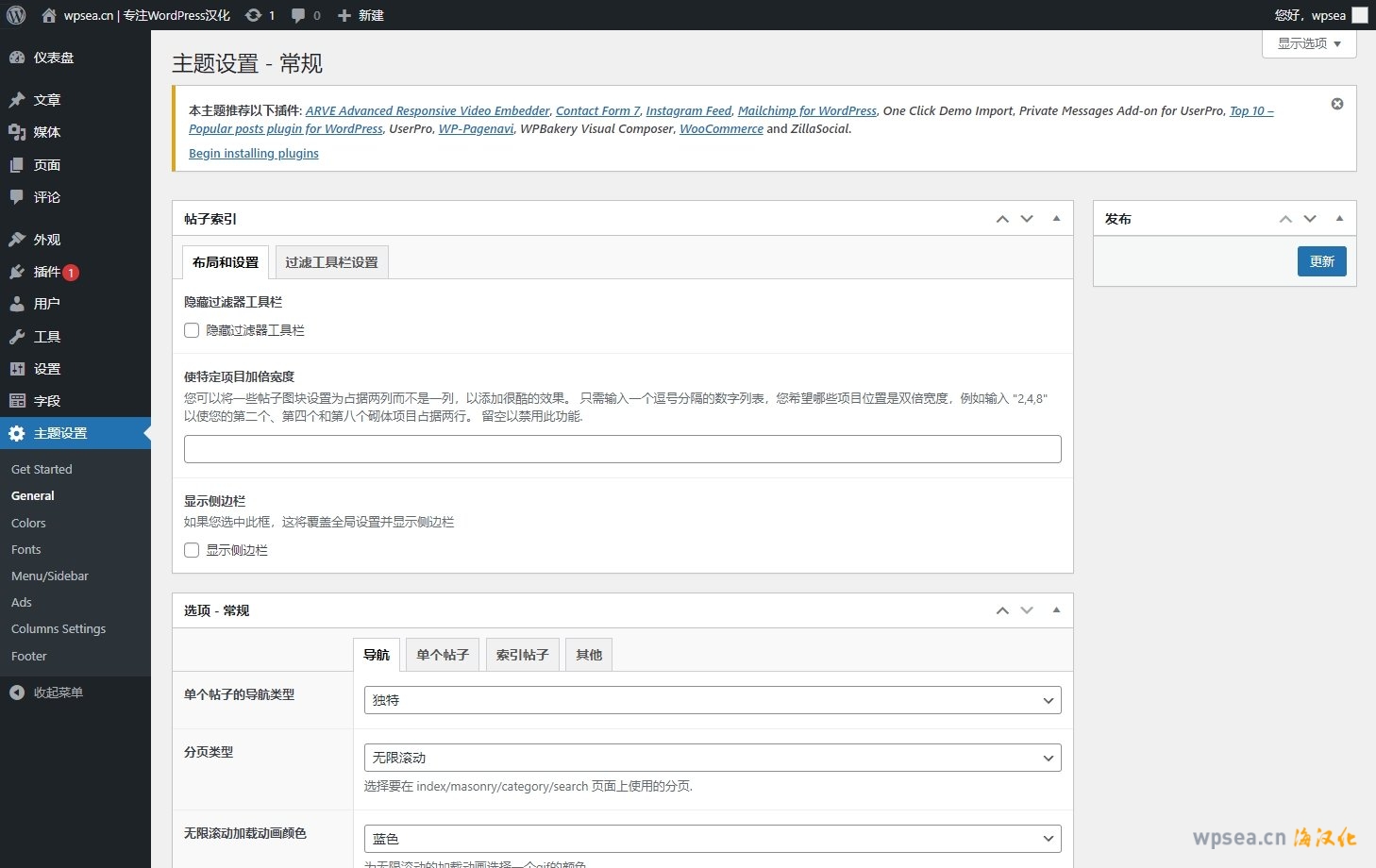Open the 仪表盘 dashboard icon
Image resolution: width=1376 pixels, height=868 pixels.
(17, 58)
